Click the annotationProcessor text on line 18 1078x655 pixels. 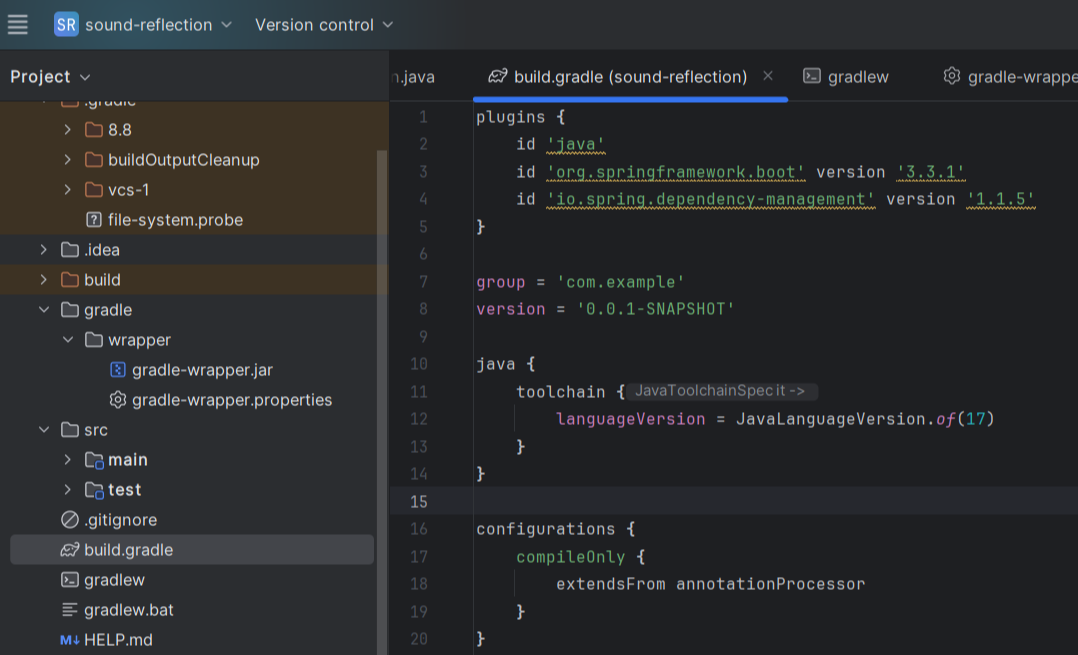click(771, 584)
